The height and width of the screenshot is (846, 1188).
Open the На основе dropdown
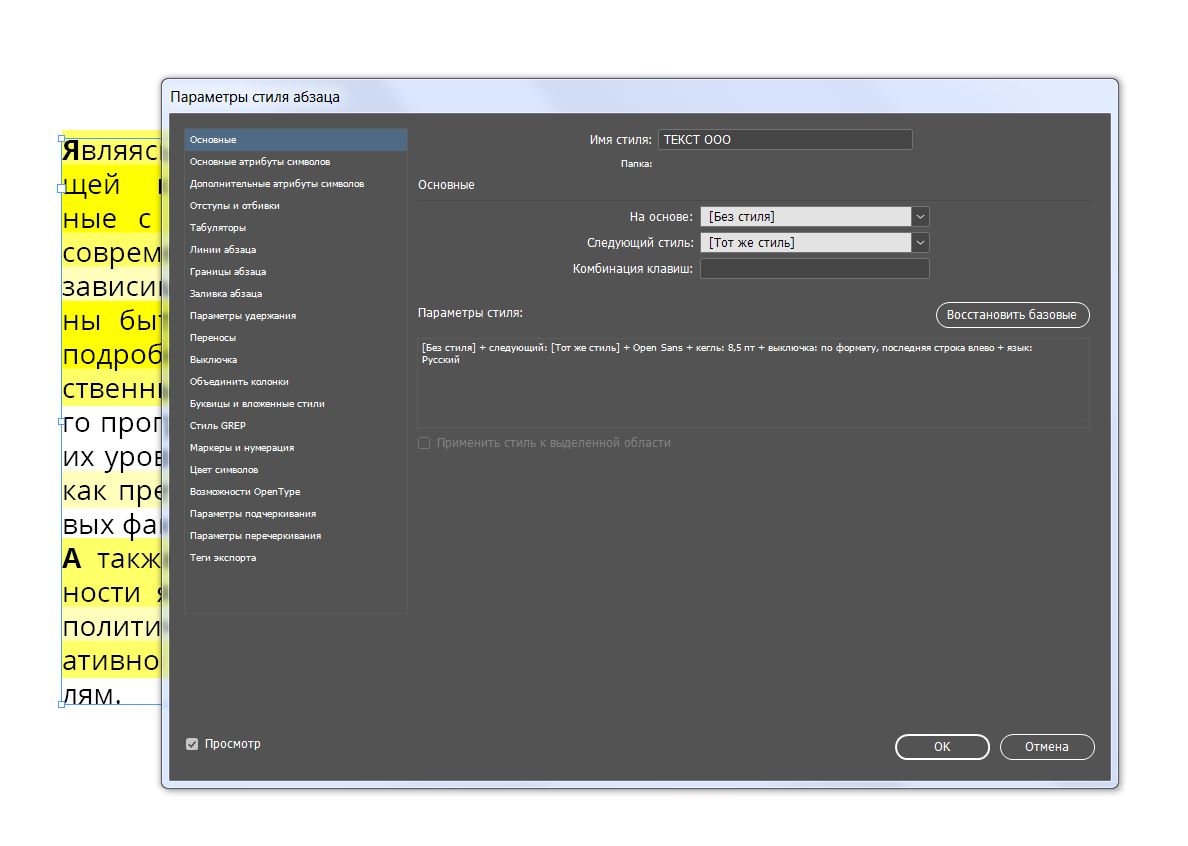coord(814,217)
